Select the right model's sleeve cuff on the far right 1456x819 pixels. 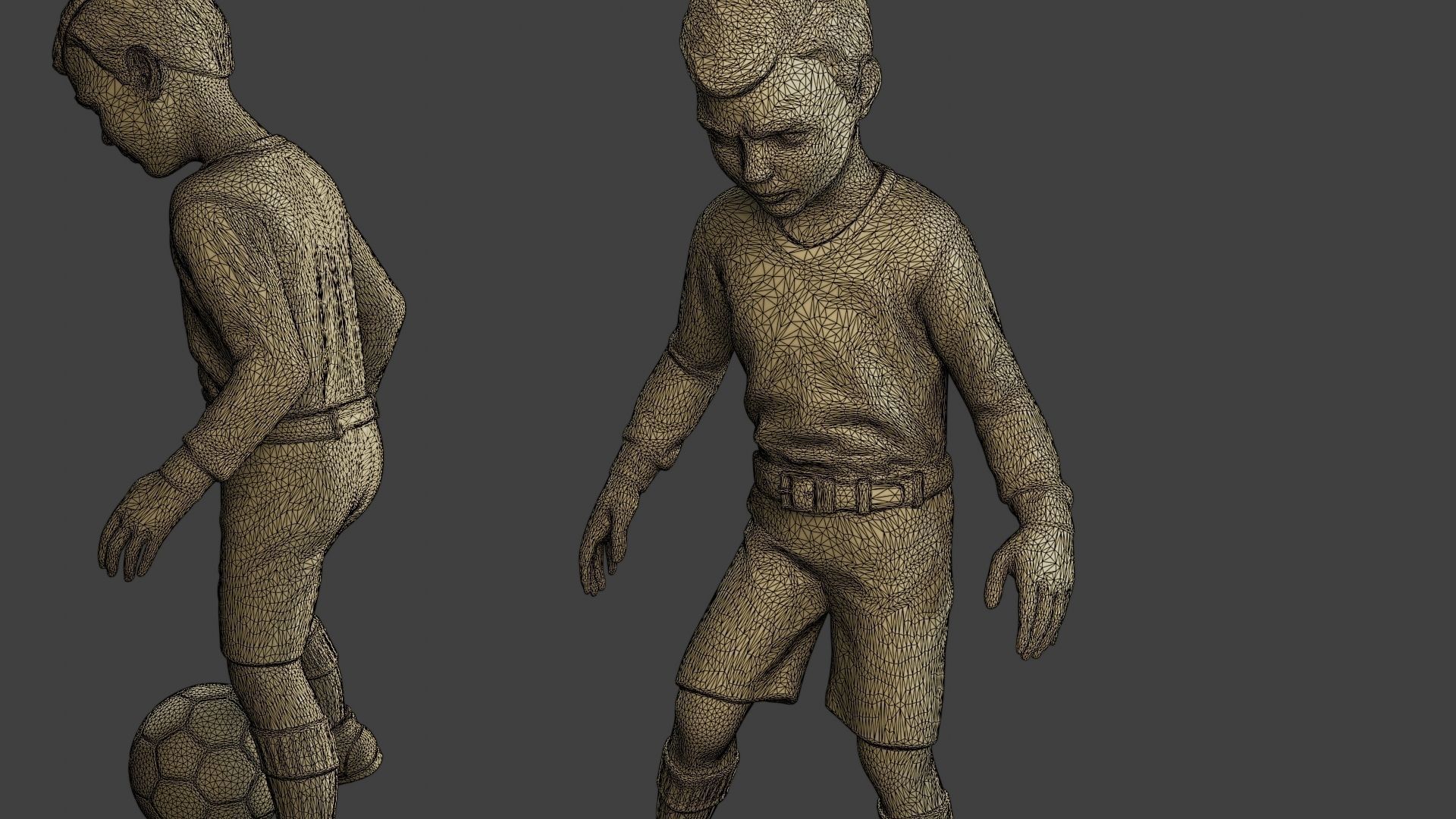1039,507
